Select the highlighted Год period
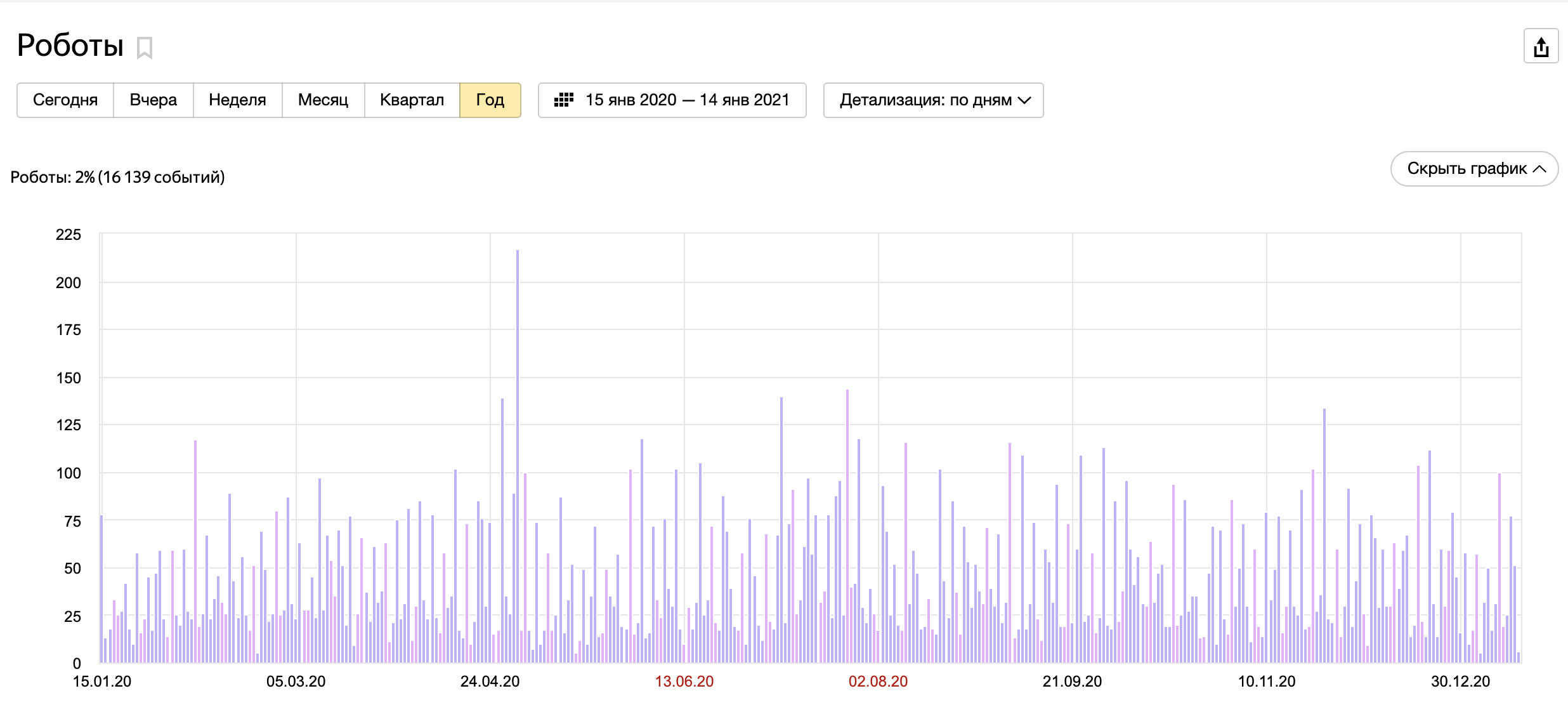The width and height of the screenshot is (1568, 712). (x=490, y=100)
